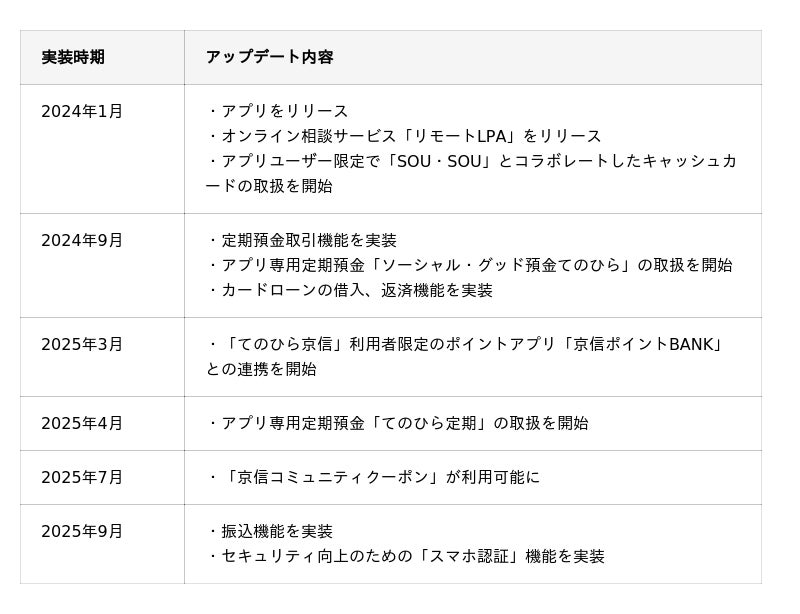This screenshot has width=800, height=614.
Task: Click the リモートLPA release line
Action: tap(404, 136)
